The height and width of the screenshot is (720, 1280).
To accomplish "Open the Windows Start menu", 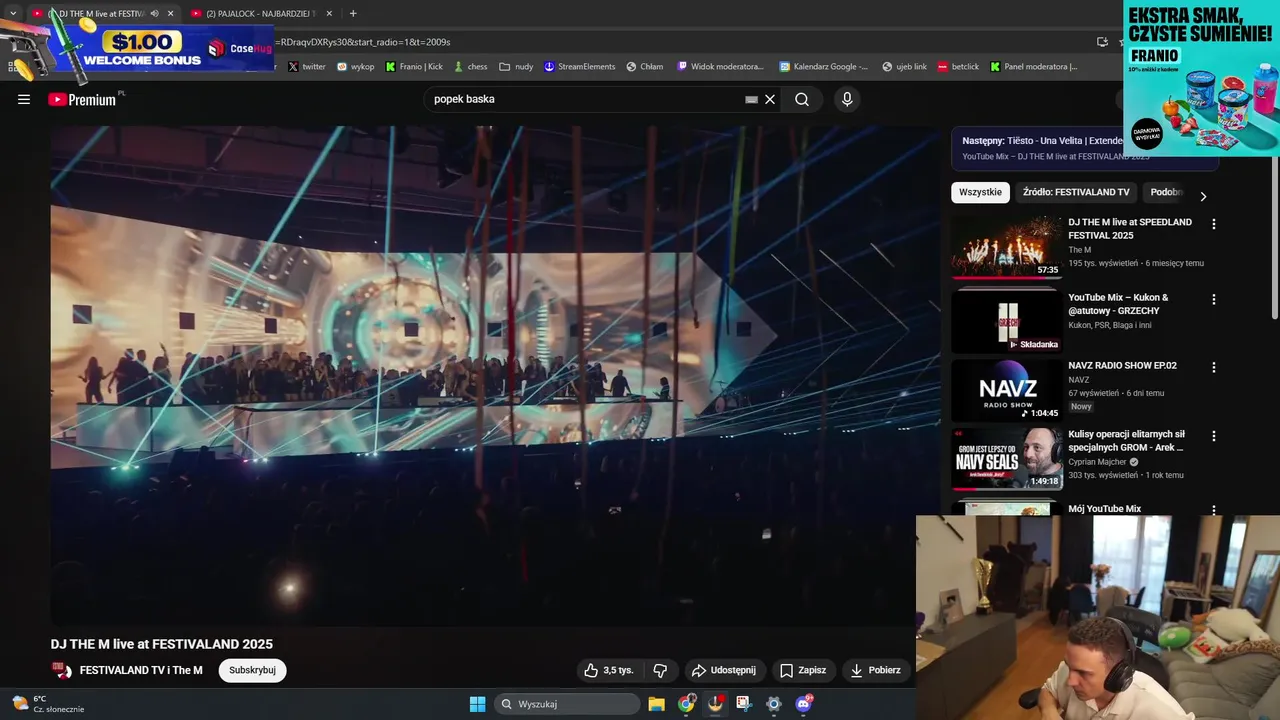I will 478,704.
